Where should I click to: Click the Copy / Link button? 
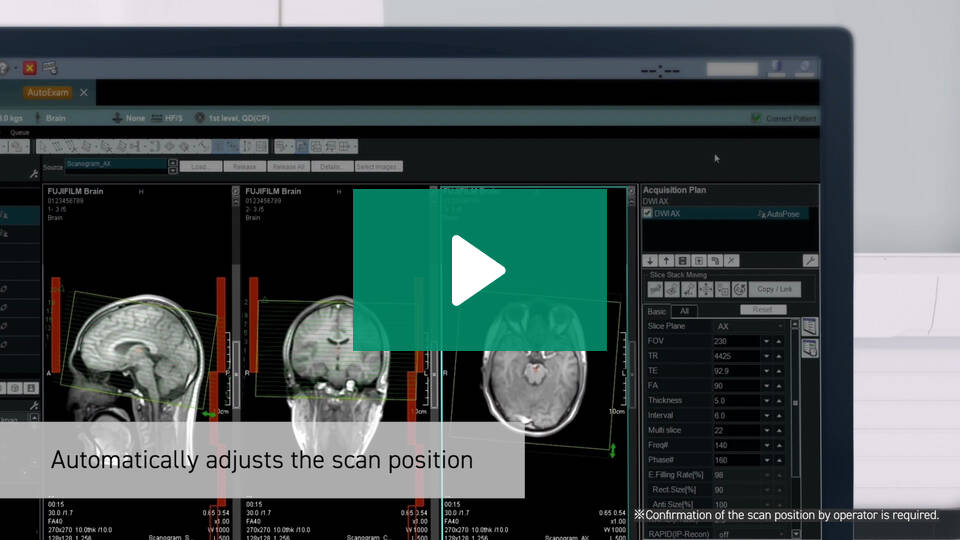coord(774,289)
